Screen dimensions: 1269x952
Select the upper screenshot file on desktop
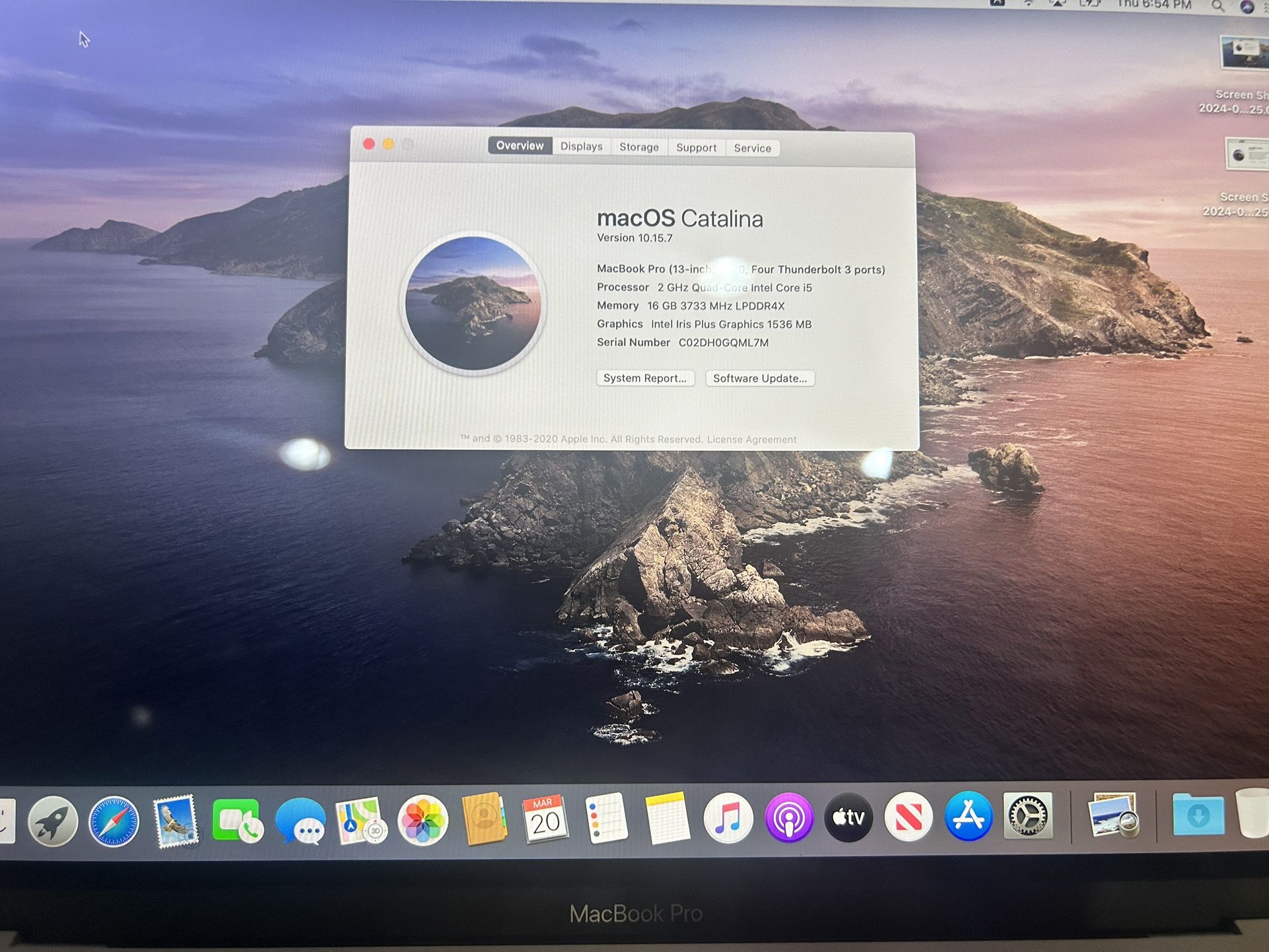coord(1243,74)
